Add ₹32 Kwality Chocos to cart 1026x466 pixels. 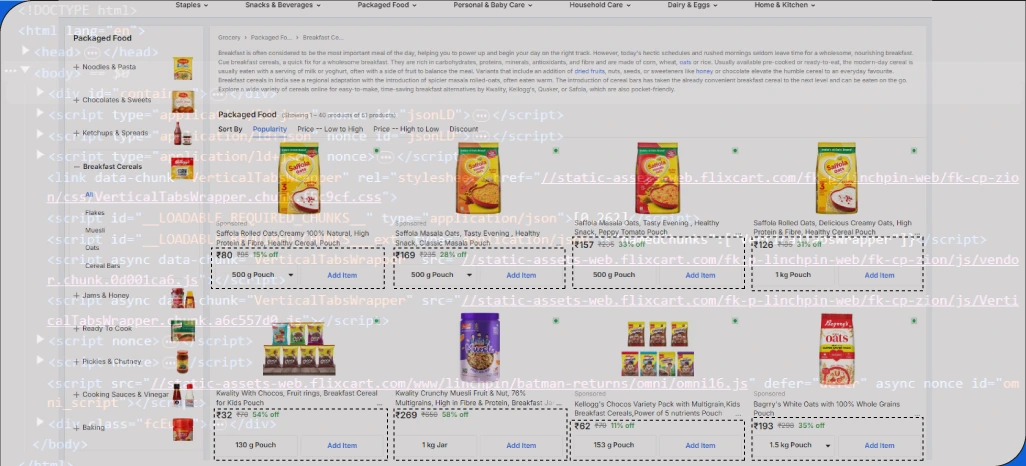342,445
